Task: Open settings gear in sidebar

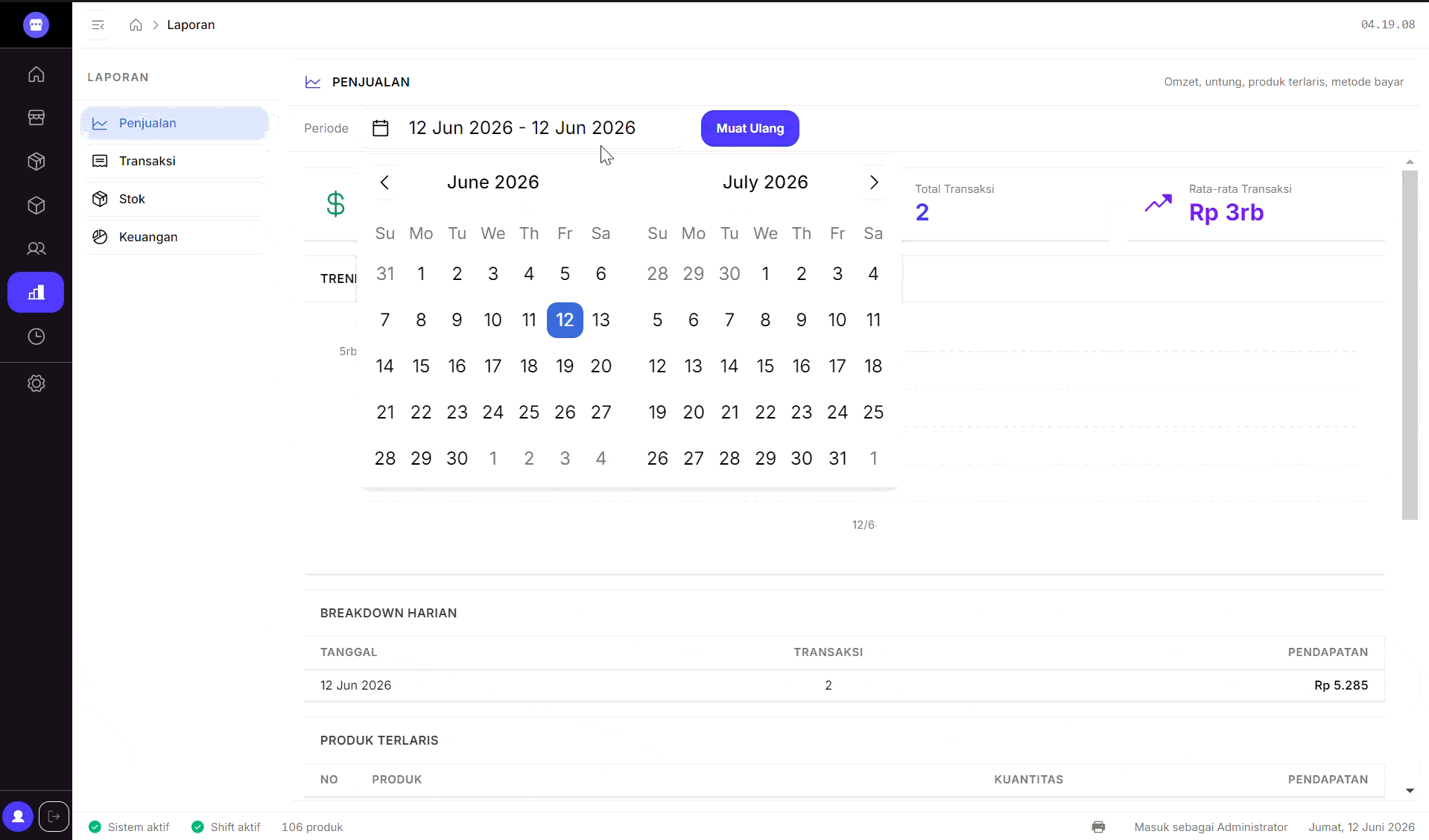Action: [x=36, y=384]
